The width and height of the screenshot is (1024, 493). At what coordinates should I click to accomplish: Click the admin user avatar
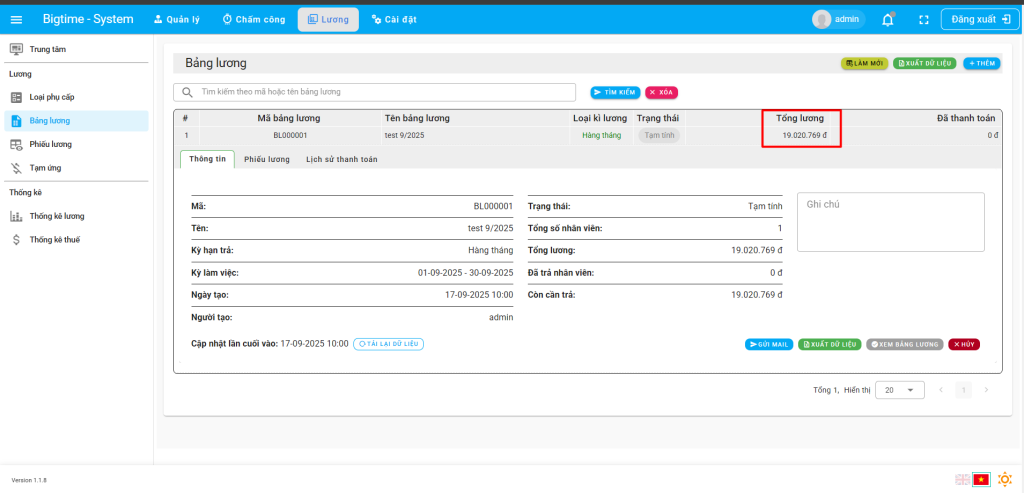[x=822, y=19]
